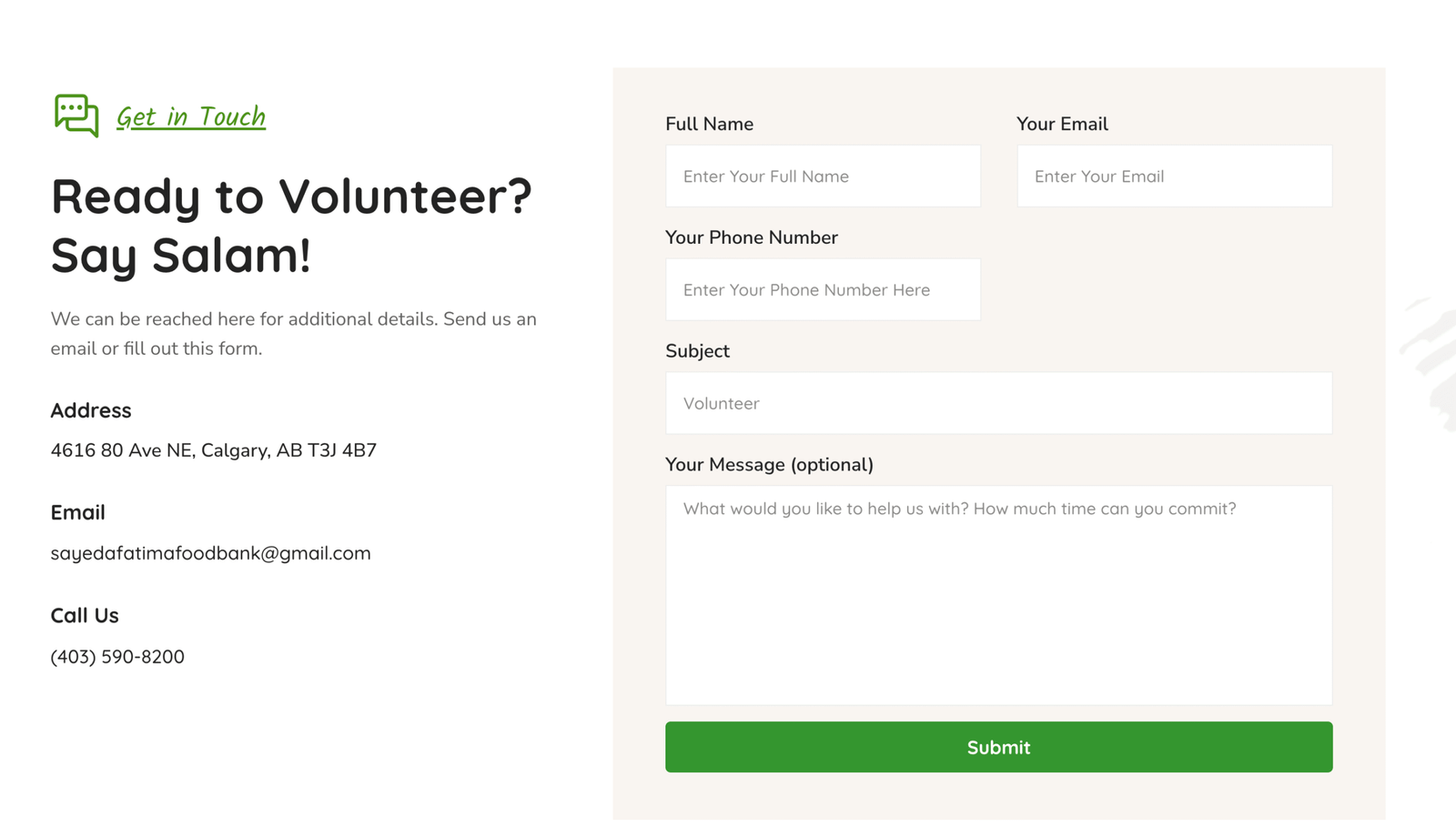Click the Call Us heading

(x=85, y=616)
